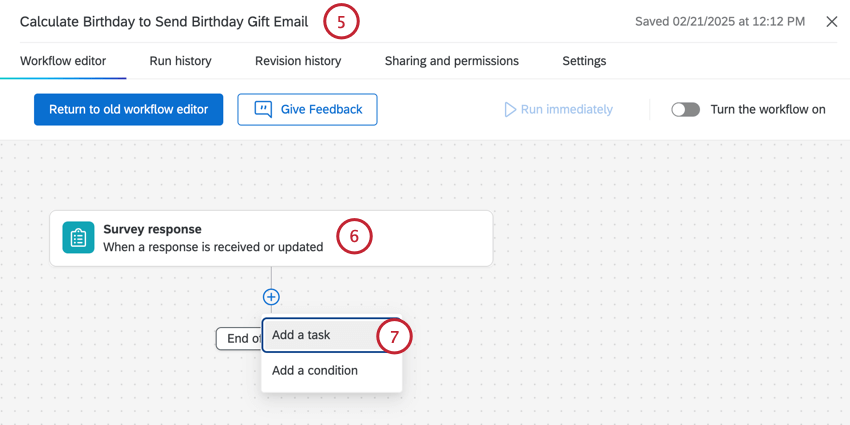Click the step 5 numbered marker
Screen dimensions: 850x425
point(340,21)
